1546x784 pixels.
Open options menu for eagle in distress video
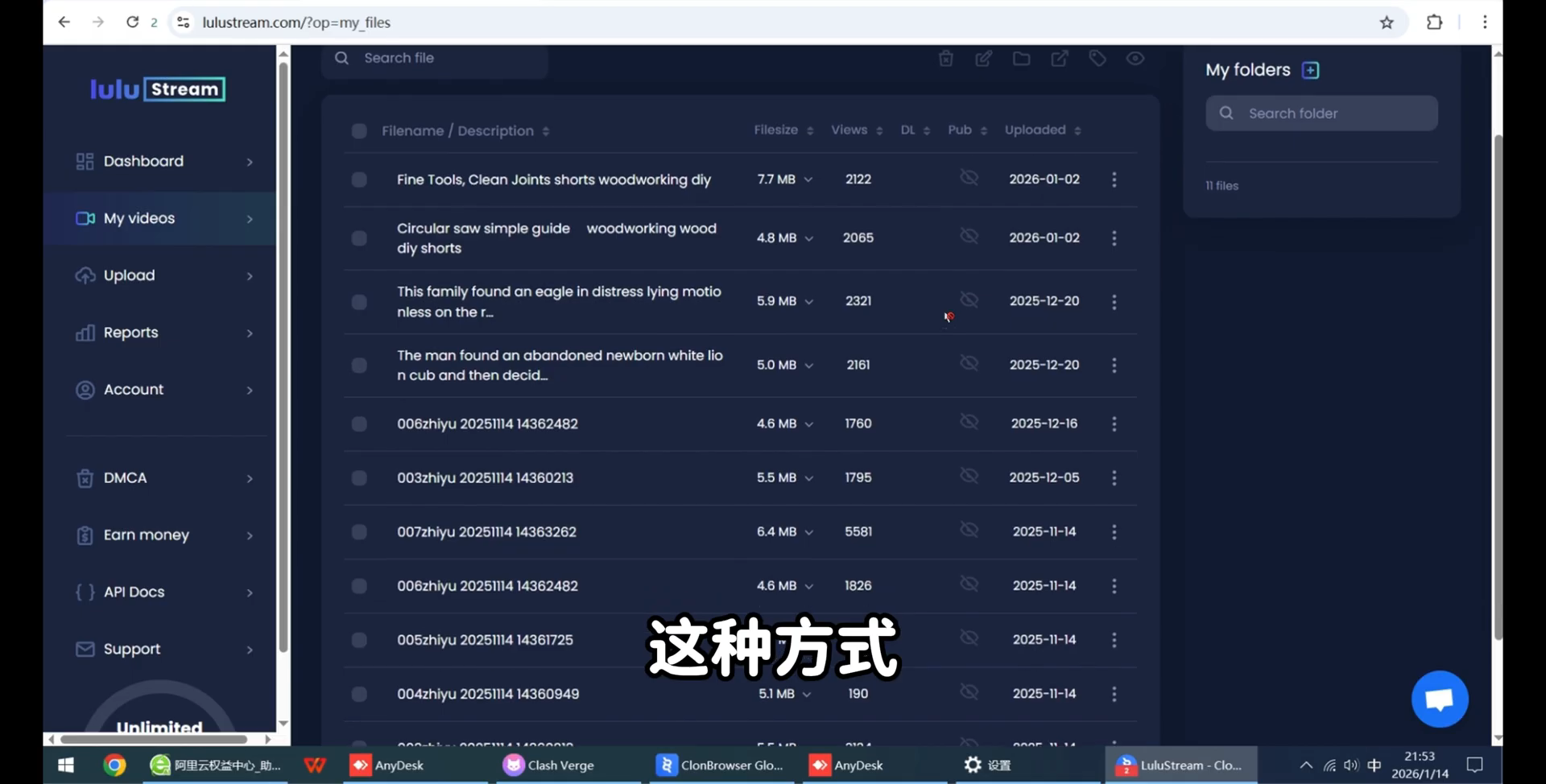pyautogui.click(x=1114, y=302)
